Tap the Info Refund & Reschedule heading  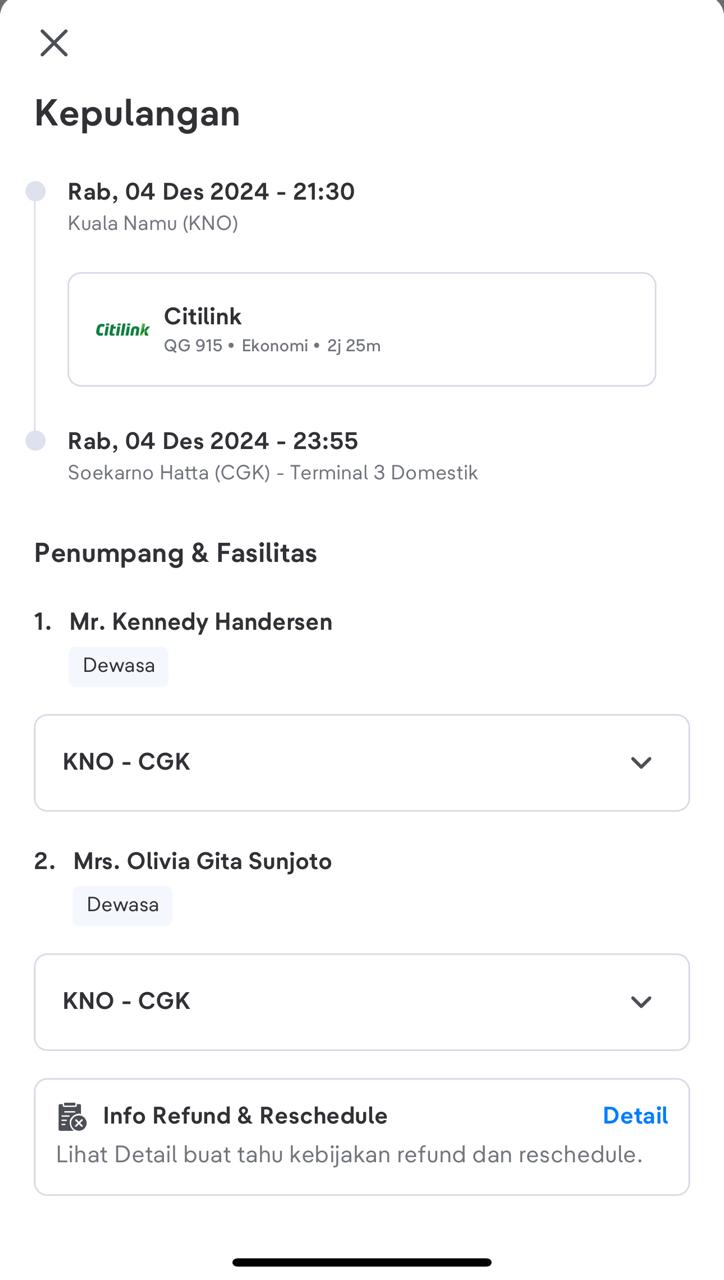[x=245, y=1116]
